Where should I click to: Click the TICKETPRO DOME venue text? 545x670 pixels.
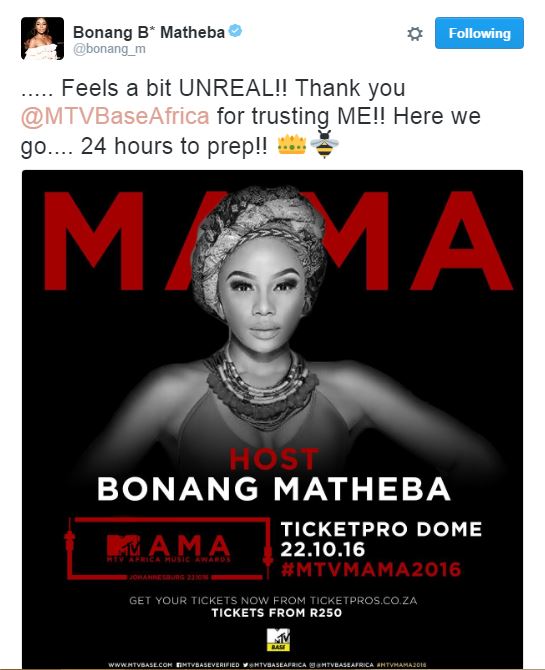(381, 529)
